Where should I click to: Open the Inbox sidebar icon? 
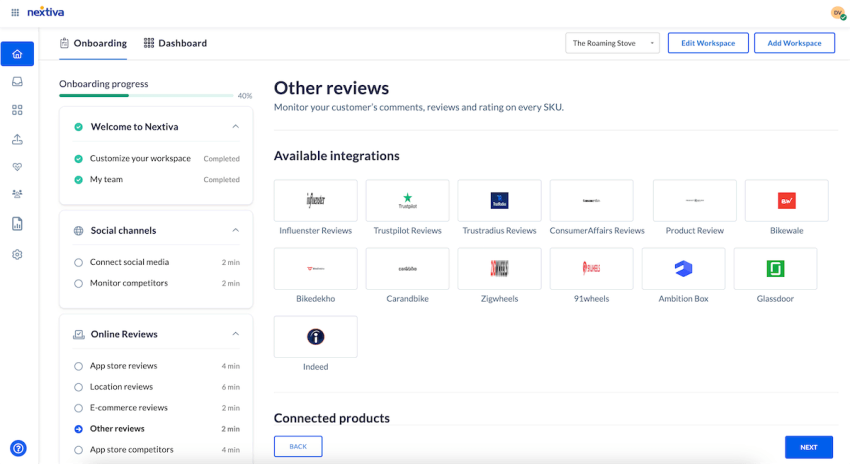point(17,82)
